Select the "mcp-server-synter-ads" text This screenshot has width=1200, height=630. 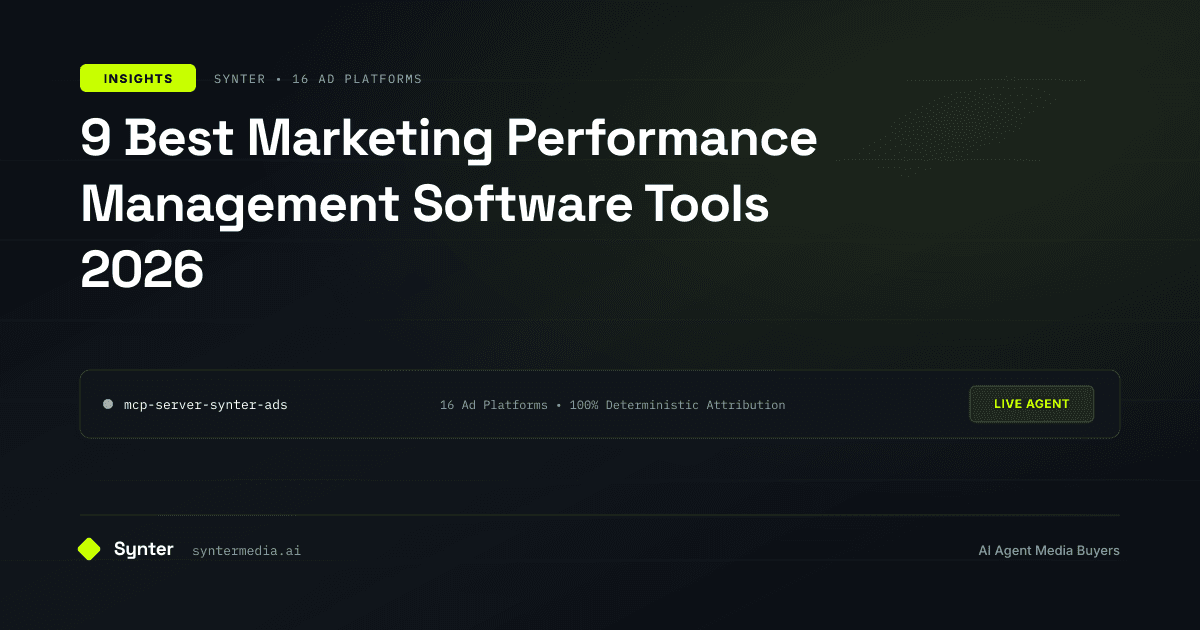point(205,405)
